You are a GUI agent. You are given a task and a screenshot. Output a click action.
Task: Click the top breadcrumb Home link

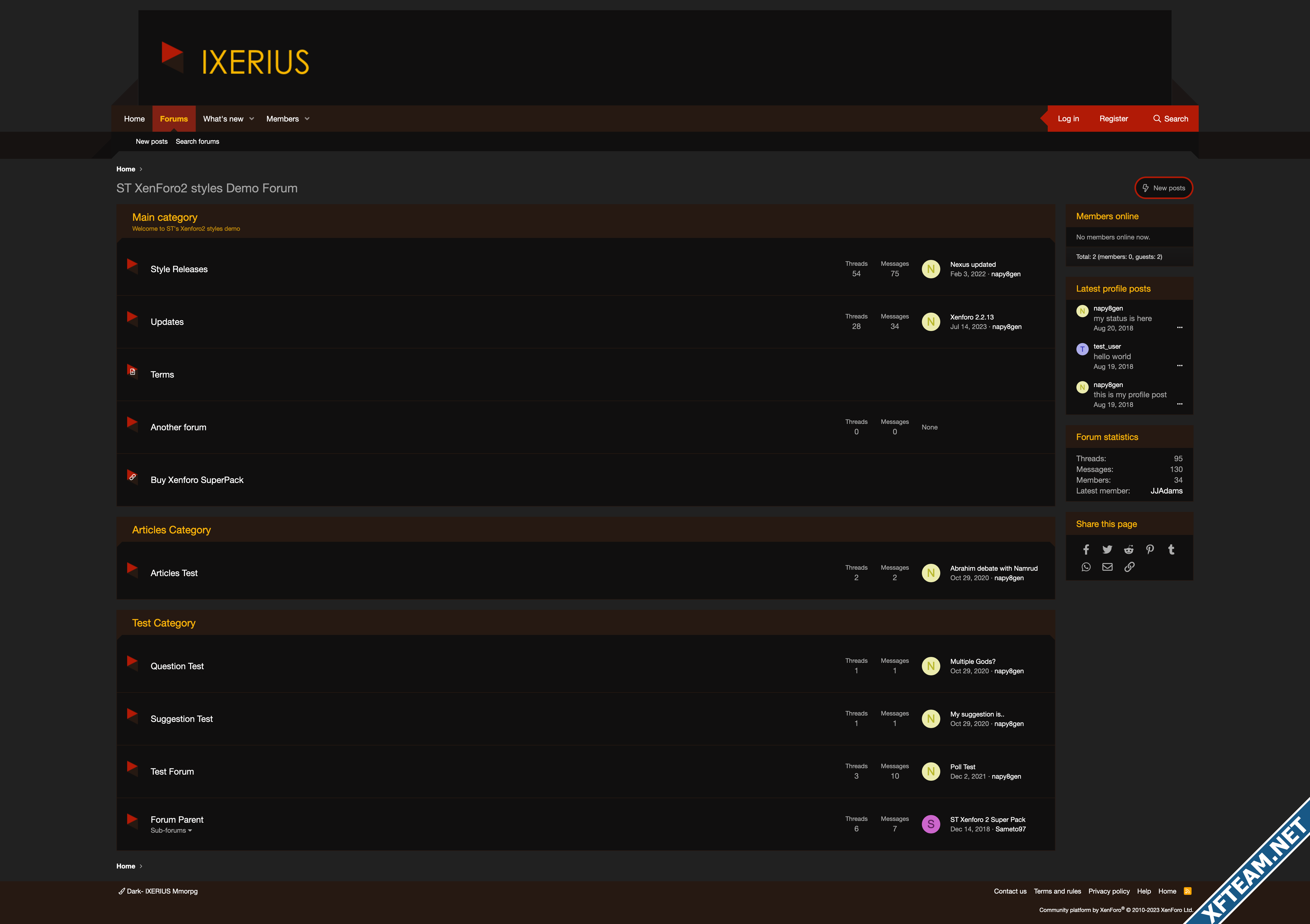click(126, 169)
